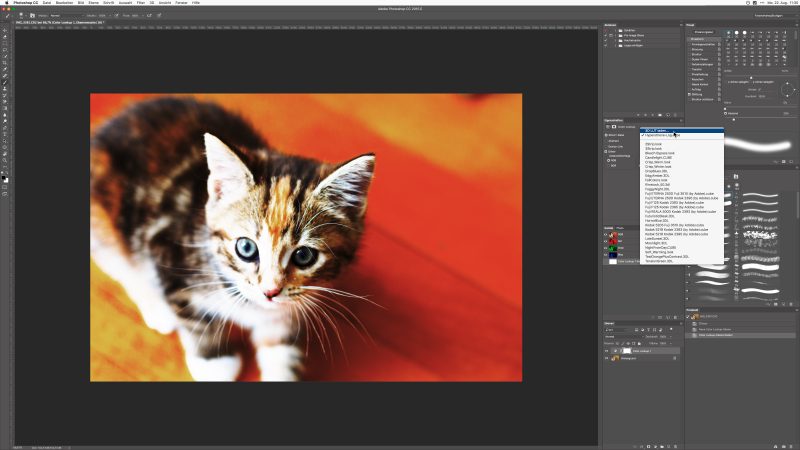Toggle the Dither checkbox
Screen dimensions: 800x450
pyautogui.click(x=606, y=152)
